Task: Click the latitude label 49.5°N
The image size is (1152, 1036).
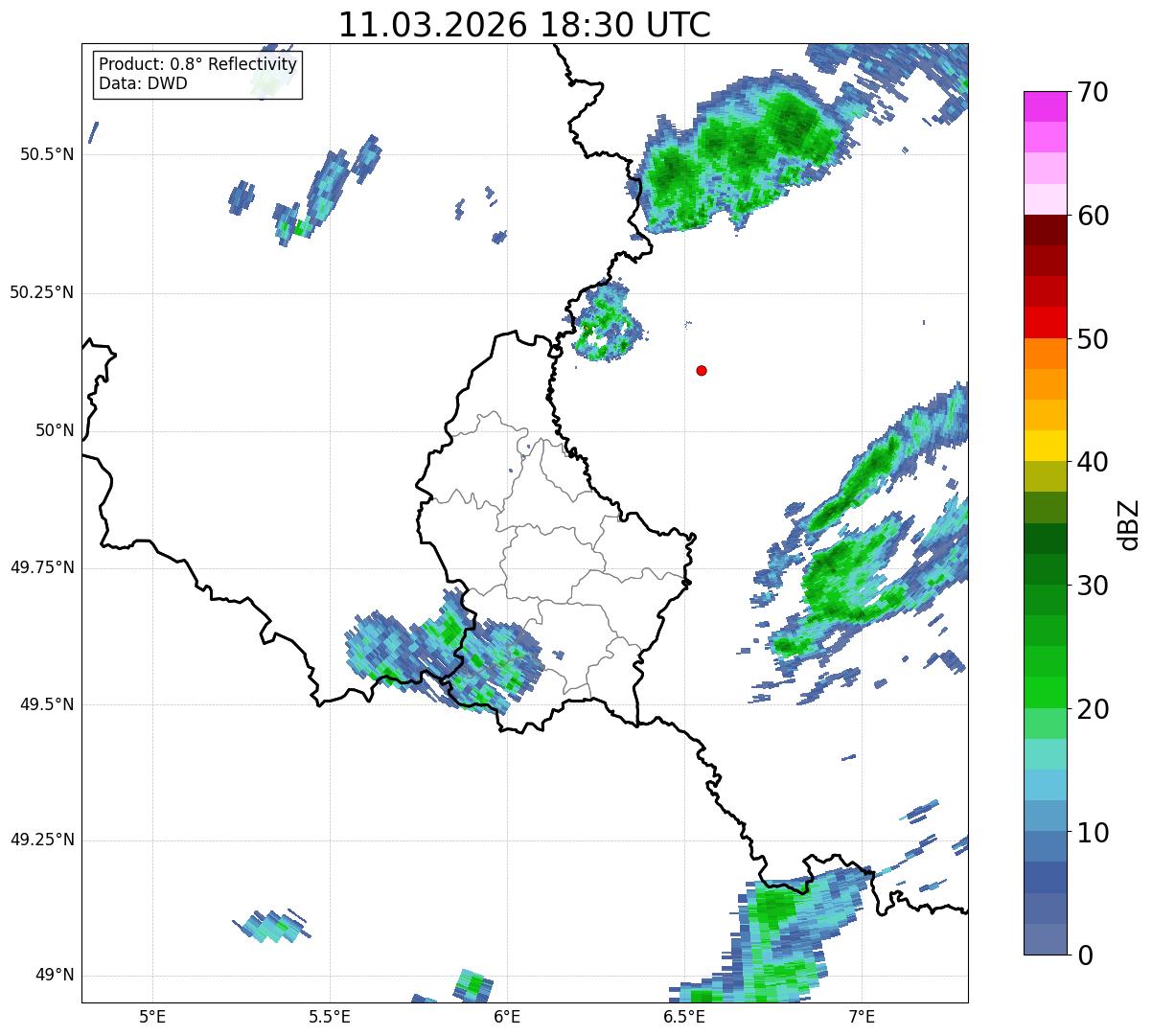Action: click(x=47, y=704)
